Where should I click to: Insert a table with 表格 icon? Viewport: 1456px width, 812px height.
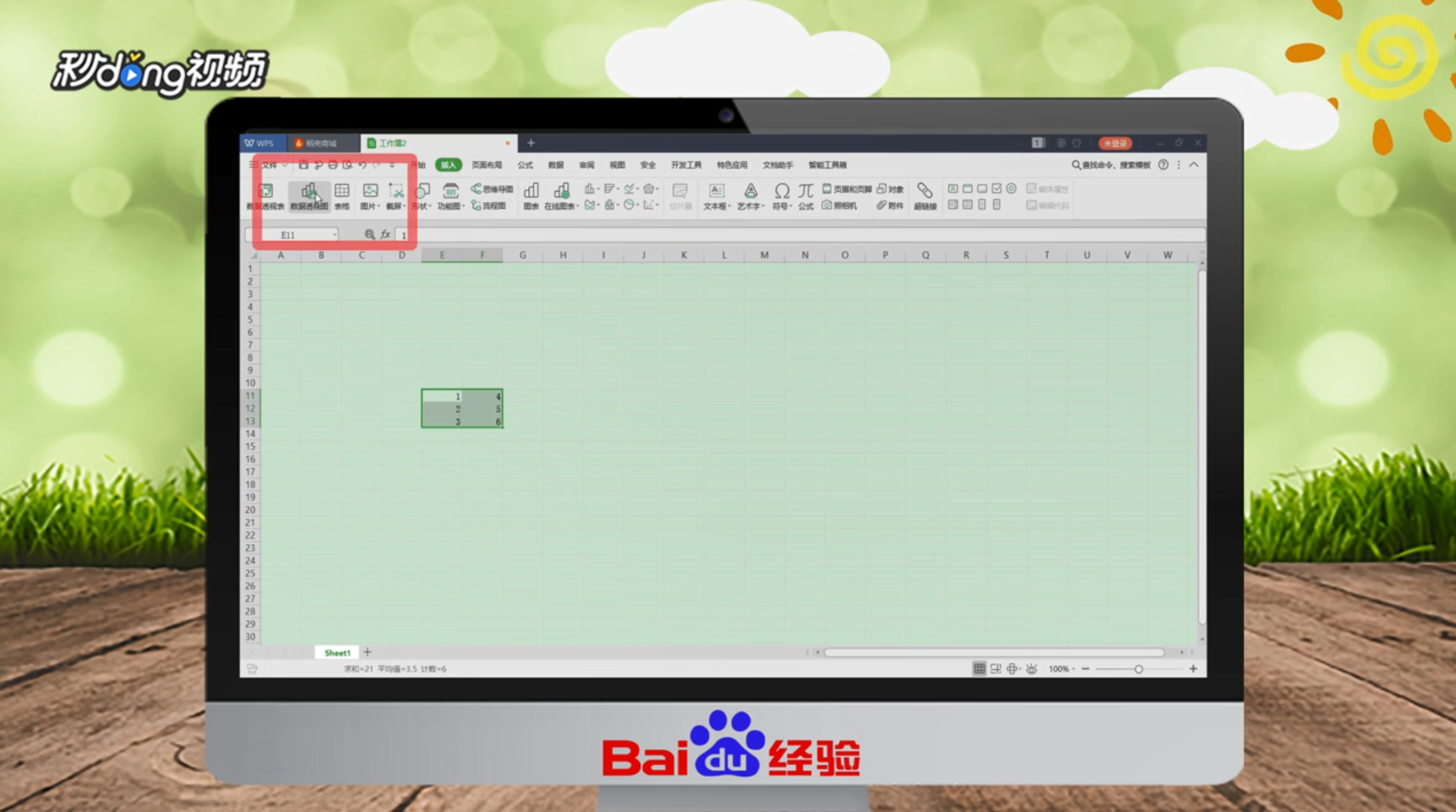(342, 195)
